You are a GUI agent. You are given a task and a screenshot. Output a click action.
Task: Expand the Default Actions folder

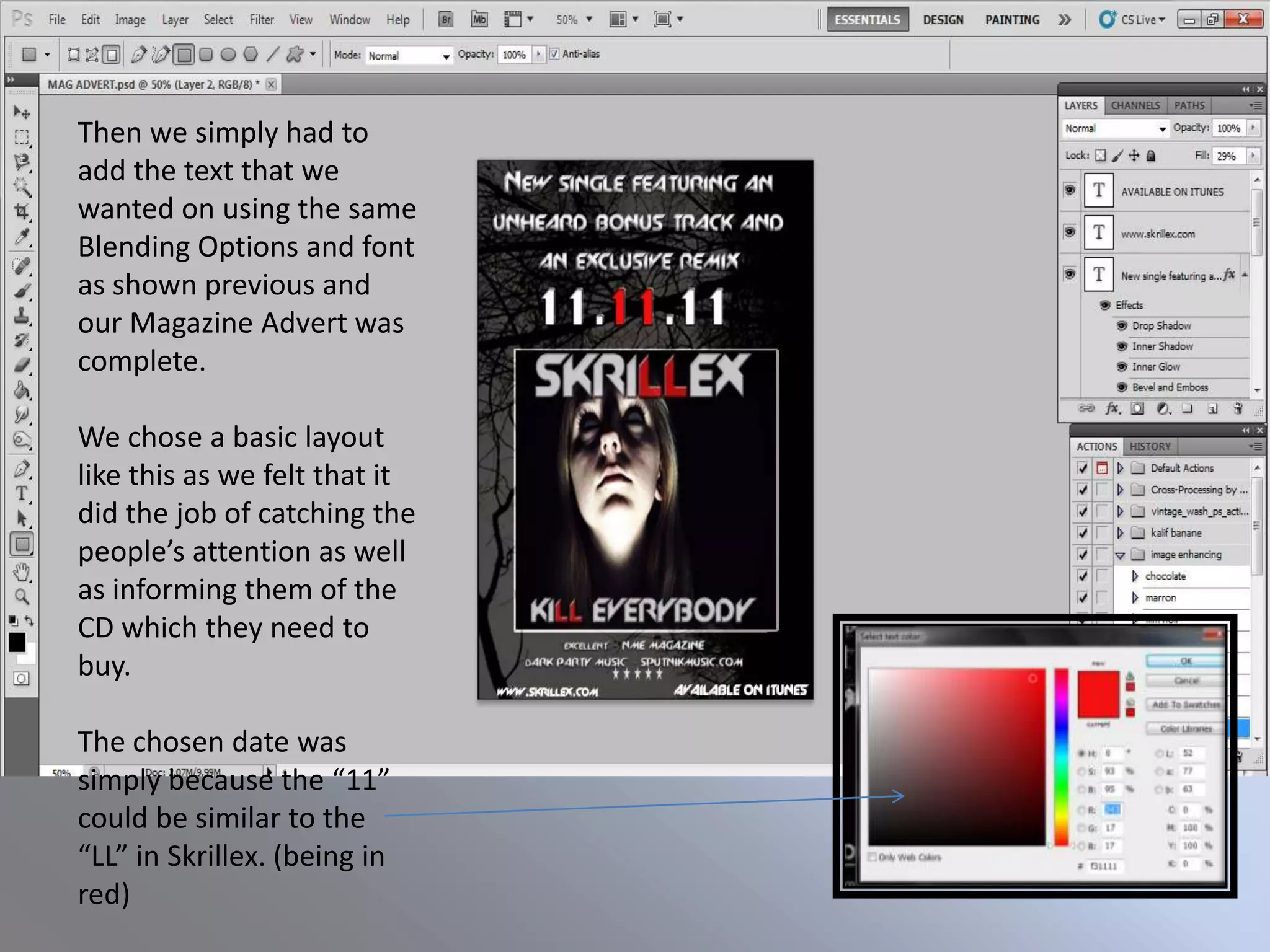click(x=1120, y=468)
